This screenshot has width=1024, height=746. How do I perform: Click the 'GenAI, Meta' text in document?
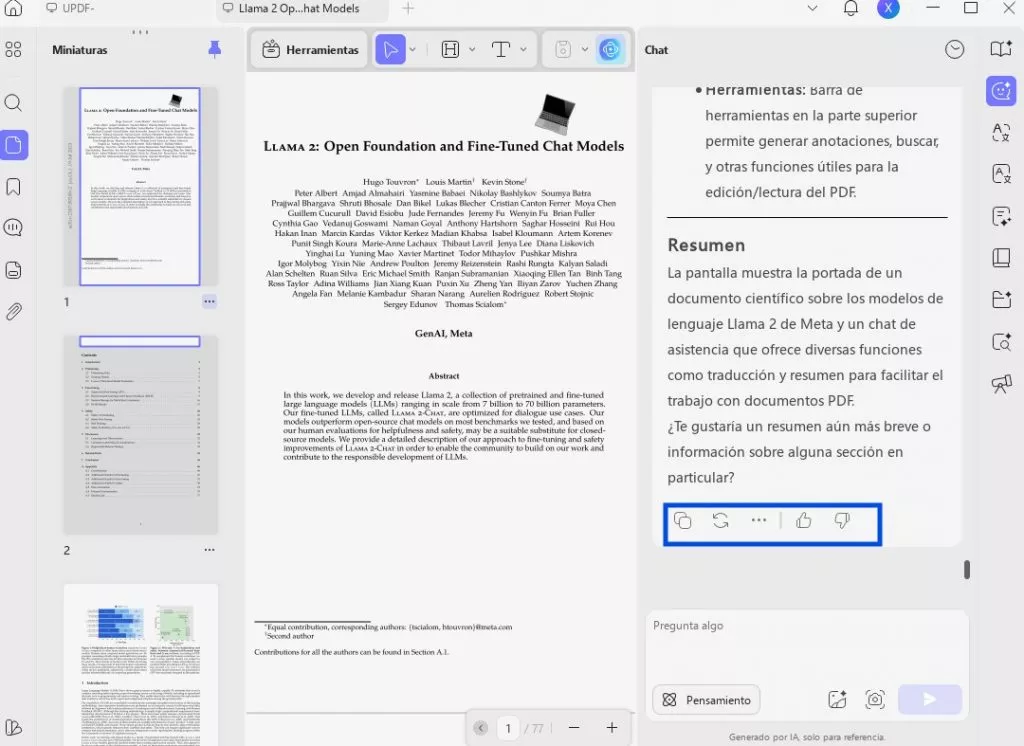tap(443, 333)
